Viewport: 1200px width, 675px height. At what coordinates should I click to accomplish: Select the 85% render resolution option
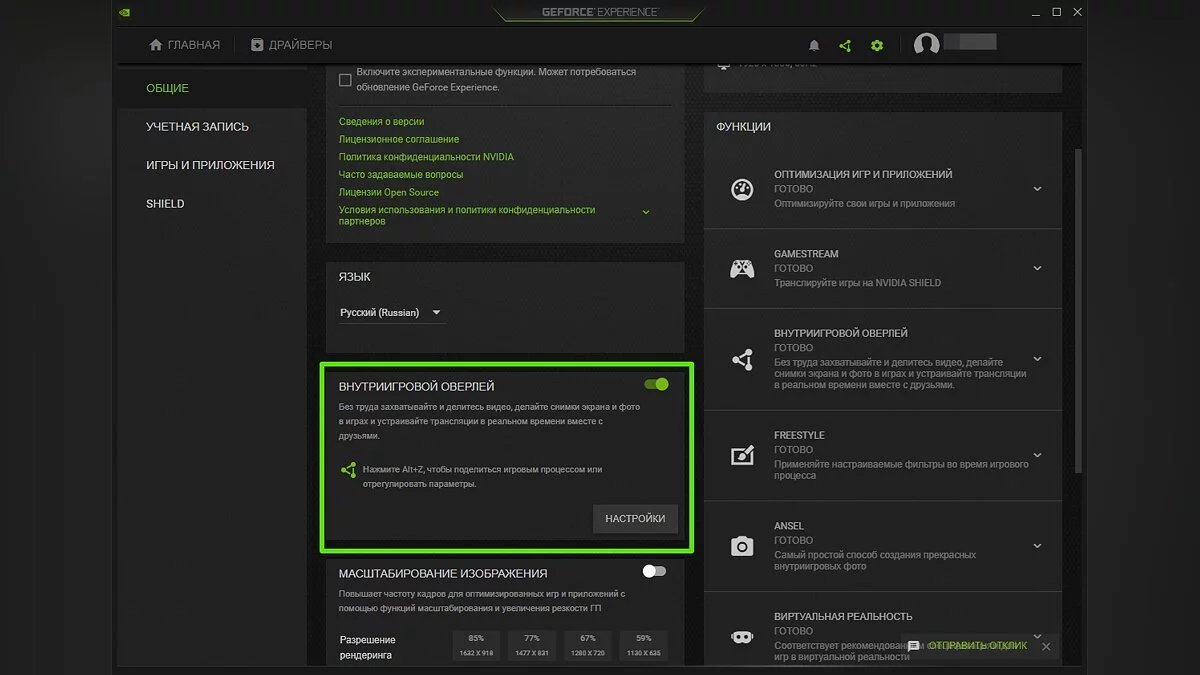(x=476, y=645)
